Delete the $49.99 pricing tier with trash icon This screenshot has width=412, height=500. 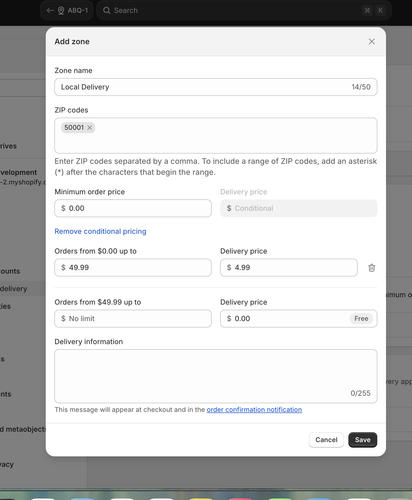[x=372, y=268]
